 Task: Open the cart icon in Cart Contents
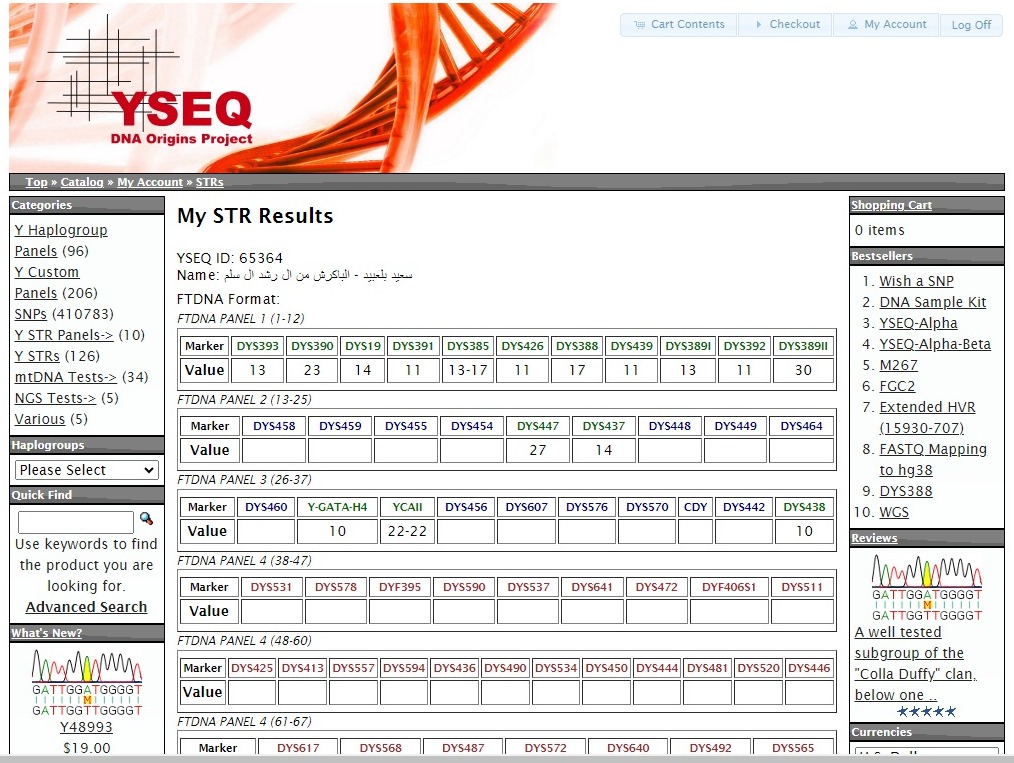pyautogui.click(x=640, y=25)
